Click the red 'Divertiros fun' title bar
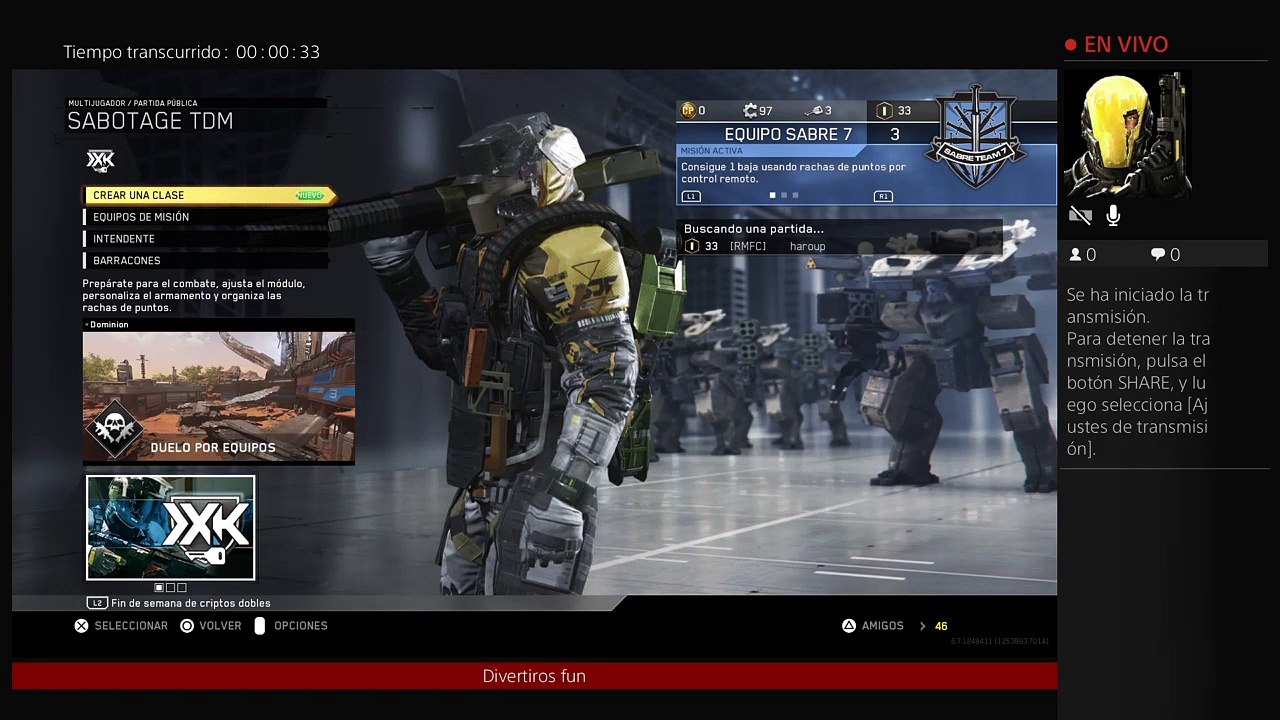Image resolution: width=1280 pixels, height=720 pixels. tap(534, 676)
